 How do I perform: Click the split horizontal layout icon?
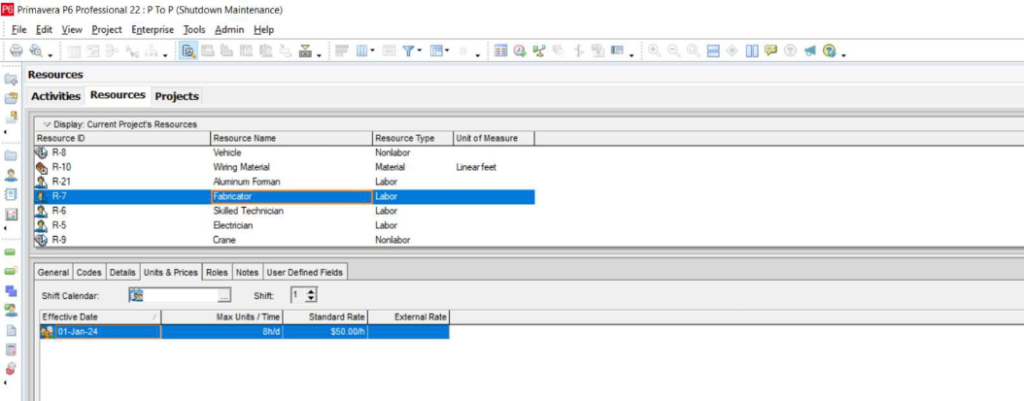(713, 51)
